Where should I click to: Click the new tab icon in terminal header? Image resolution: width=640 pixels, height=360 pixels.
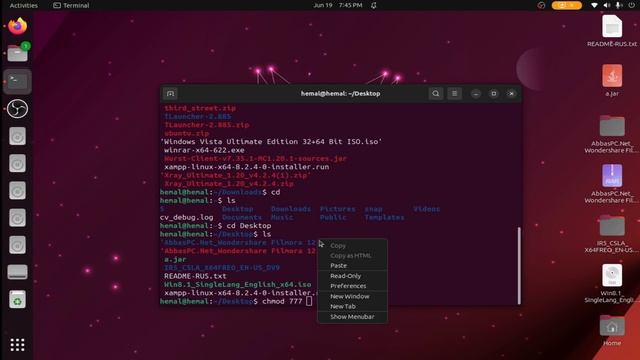(170, 93)
